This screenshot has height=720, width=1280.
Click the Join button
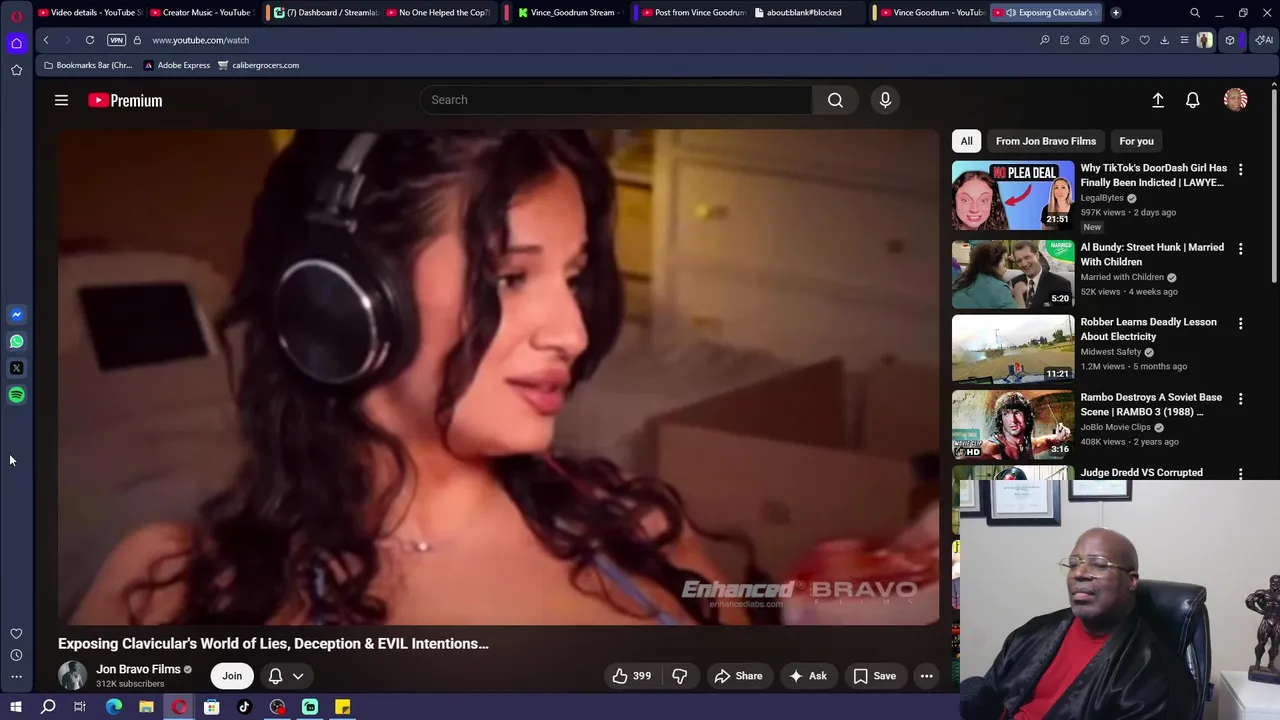(x=232, y=676)
